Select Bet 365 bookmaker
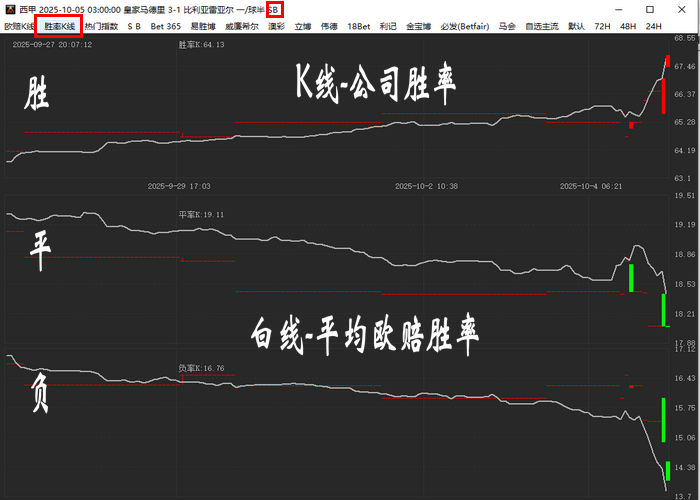700x500 pixels. [x=166, y=25]
